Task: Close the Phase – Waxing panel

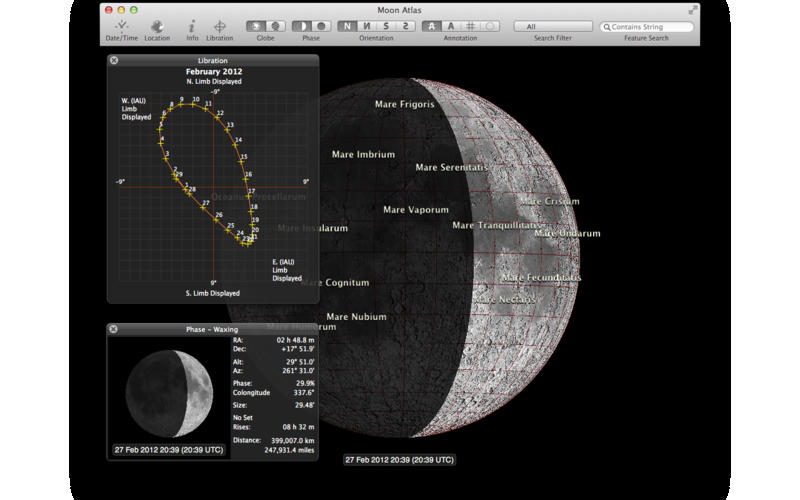Action: pos(113,329)
